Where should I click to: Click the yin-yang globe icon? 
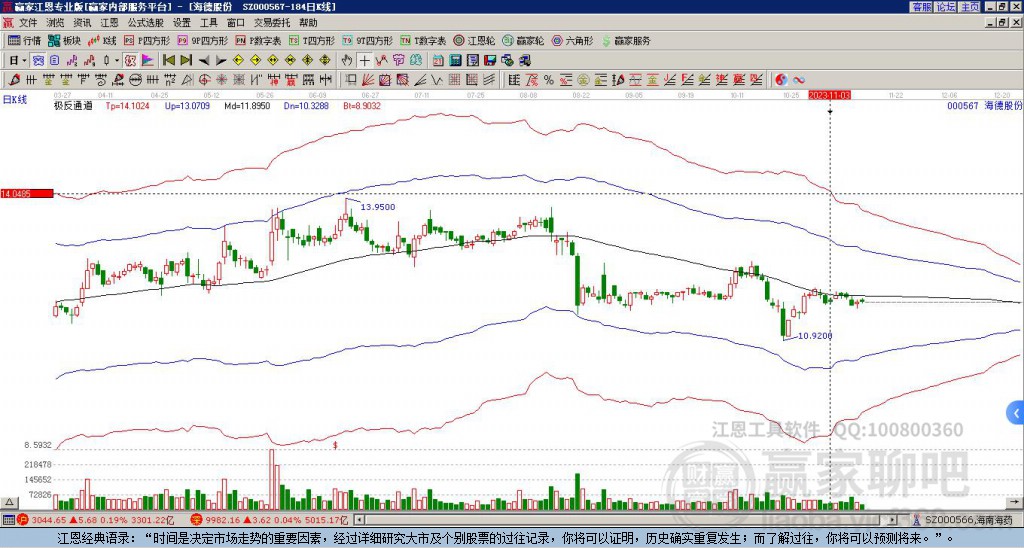click(781, 80)
